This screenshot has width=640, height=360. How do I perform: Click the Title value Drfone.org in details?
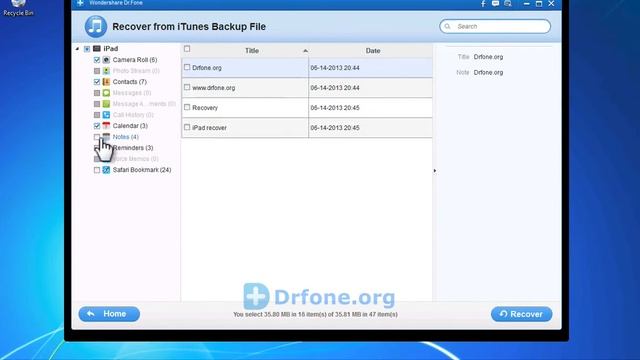pyautogui.click(x=488, y=57)
